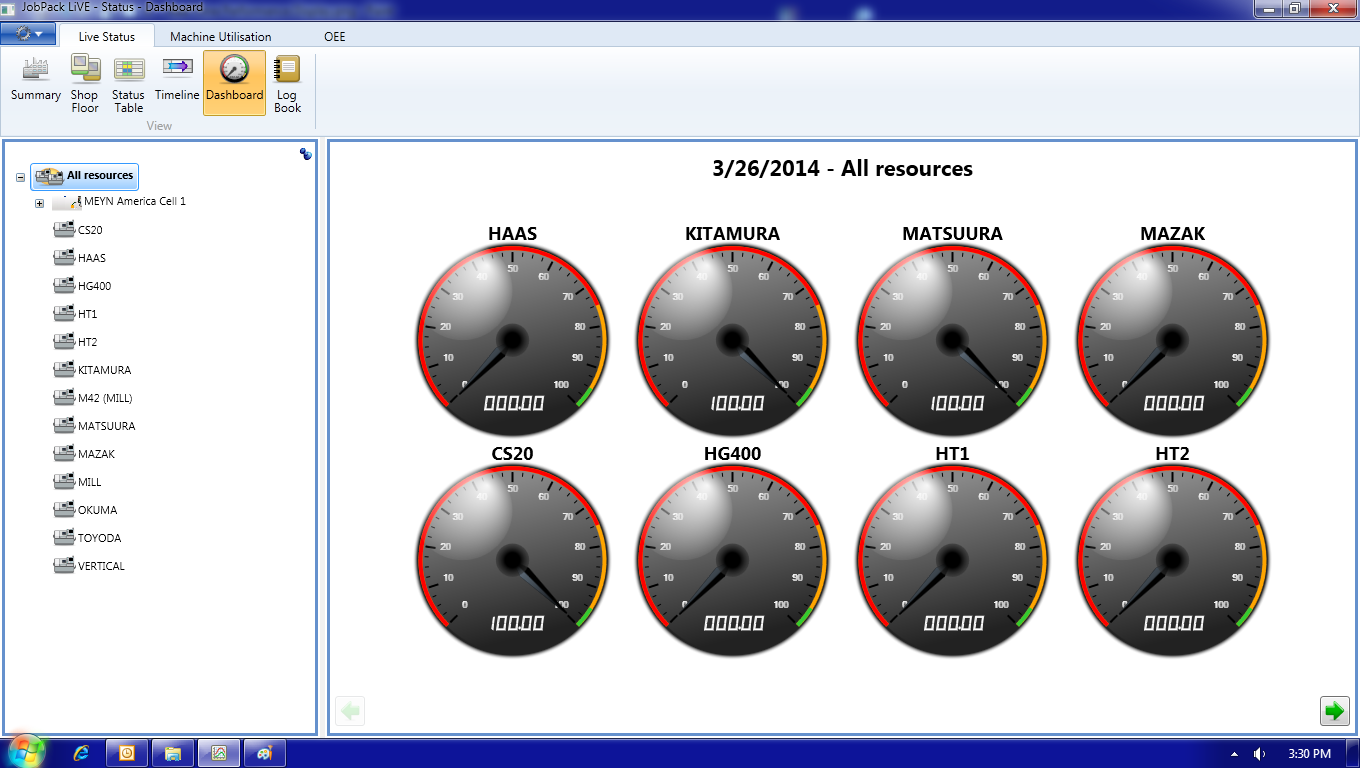Screen dimensions: 1360x776
Task: Launch Internet Explorer from the taskbar
Action: coord(82,753)
